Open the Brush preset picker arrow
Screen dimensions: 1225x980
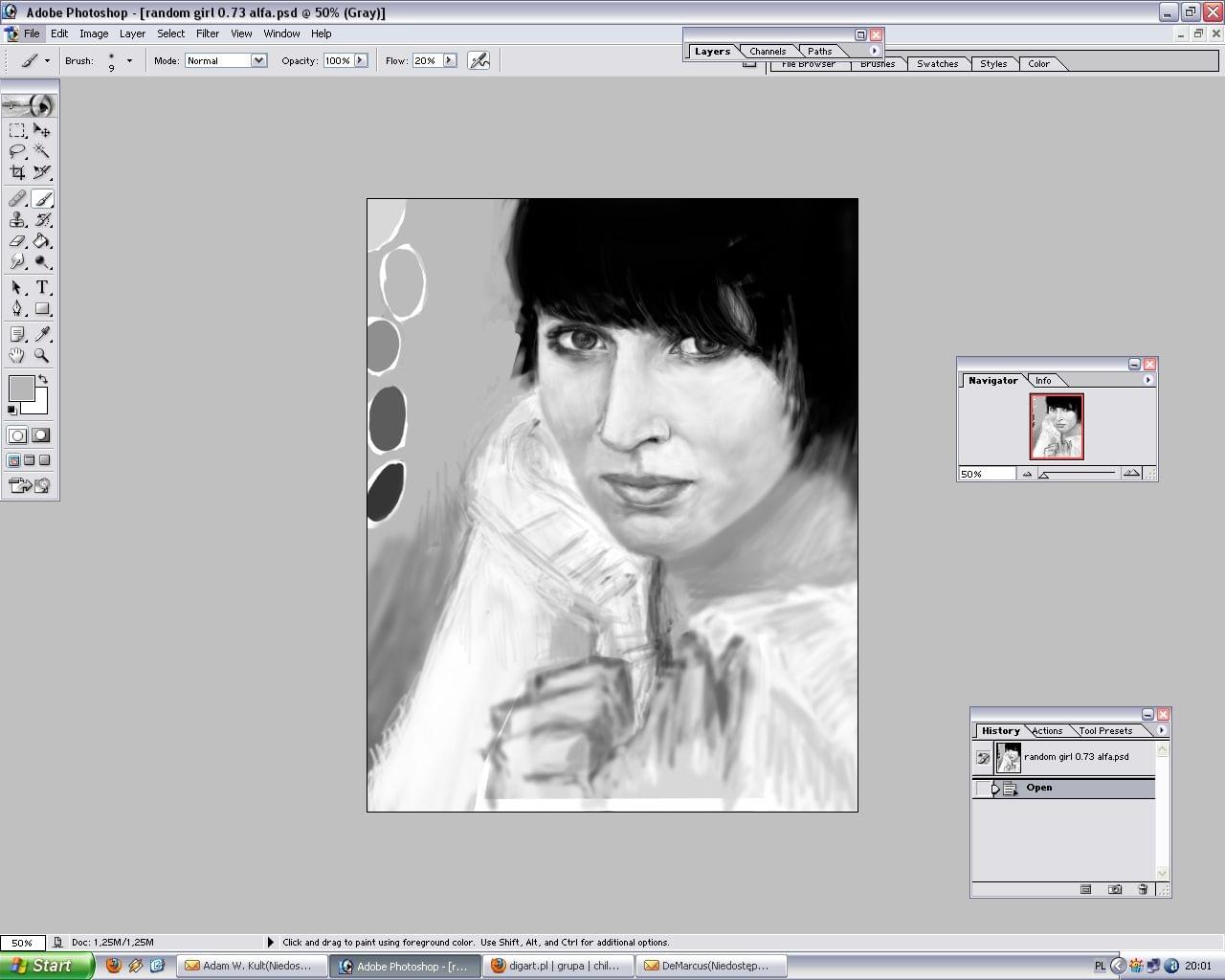click(129, 60)
